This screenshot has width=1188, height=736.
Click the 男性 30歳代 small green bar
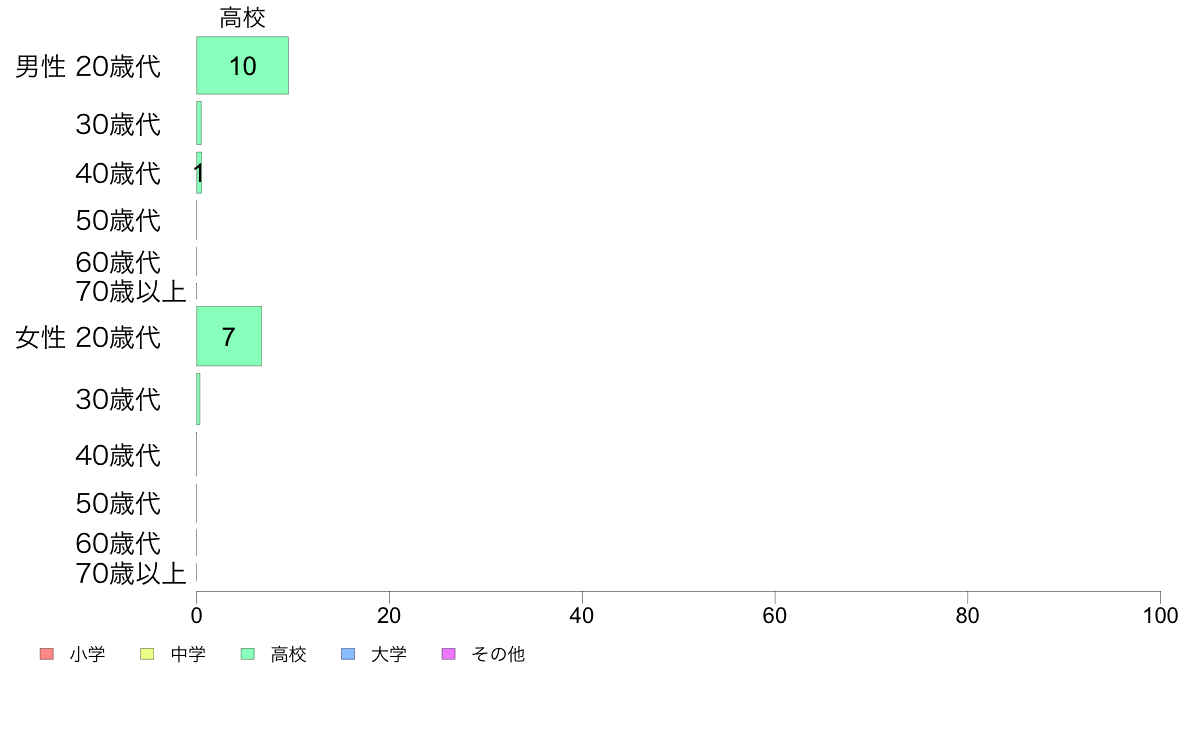coord(199,123)
